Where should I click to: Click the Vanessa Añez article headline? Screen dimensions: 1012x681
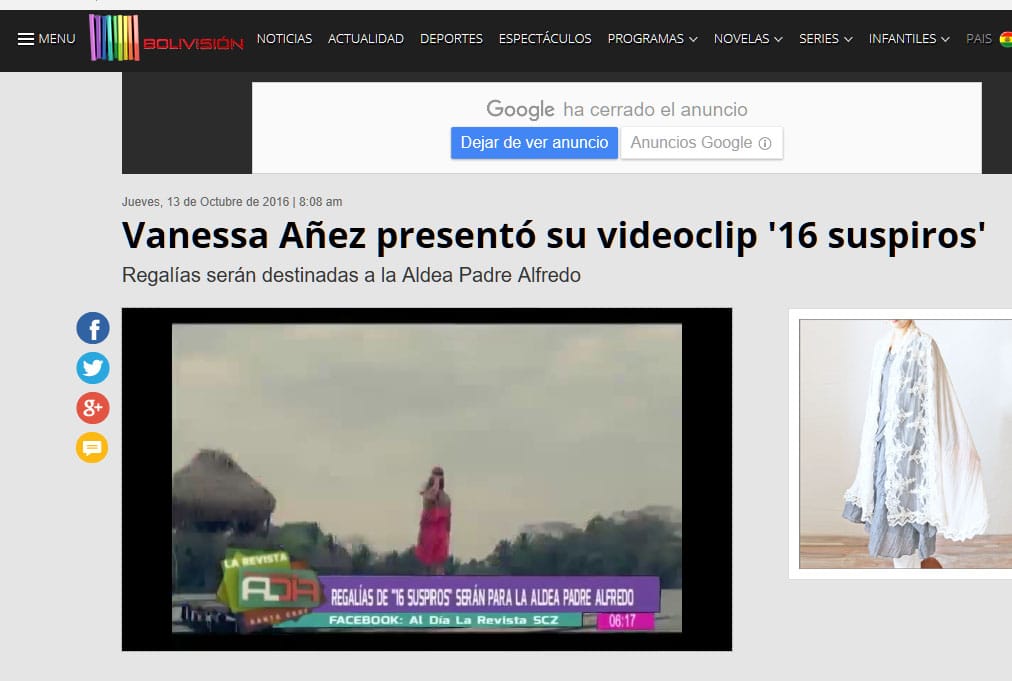pyautogui.click(x=554, y=235)
